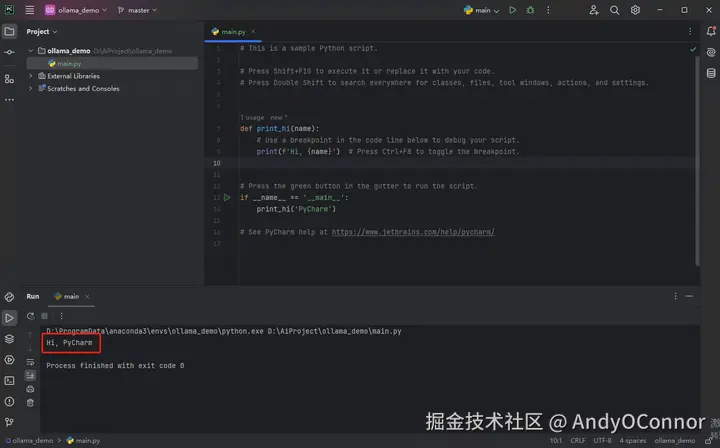Expand Scratches and Consoles node
The height and width of the screenshot is (448, 720).
coord(30,88)
